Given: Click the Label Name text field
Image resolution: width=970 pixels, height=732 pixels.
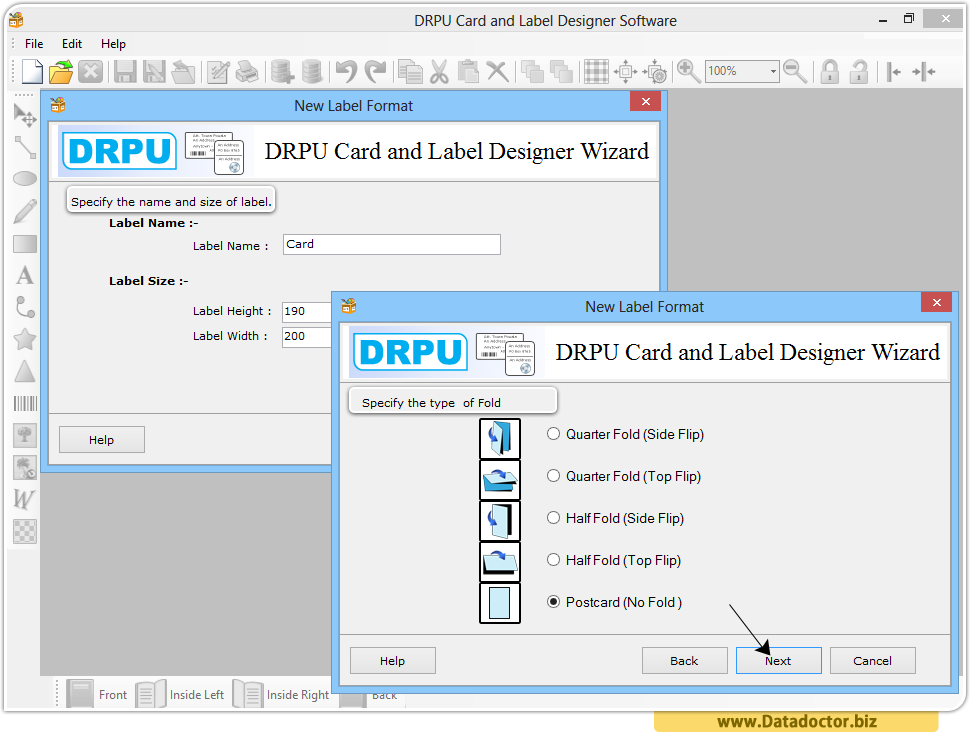Looking at the screenshot, I should (391, 244).
